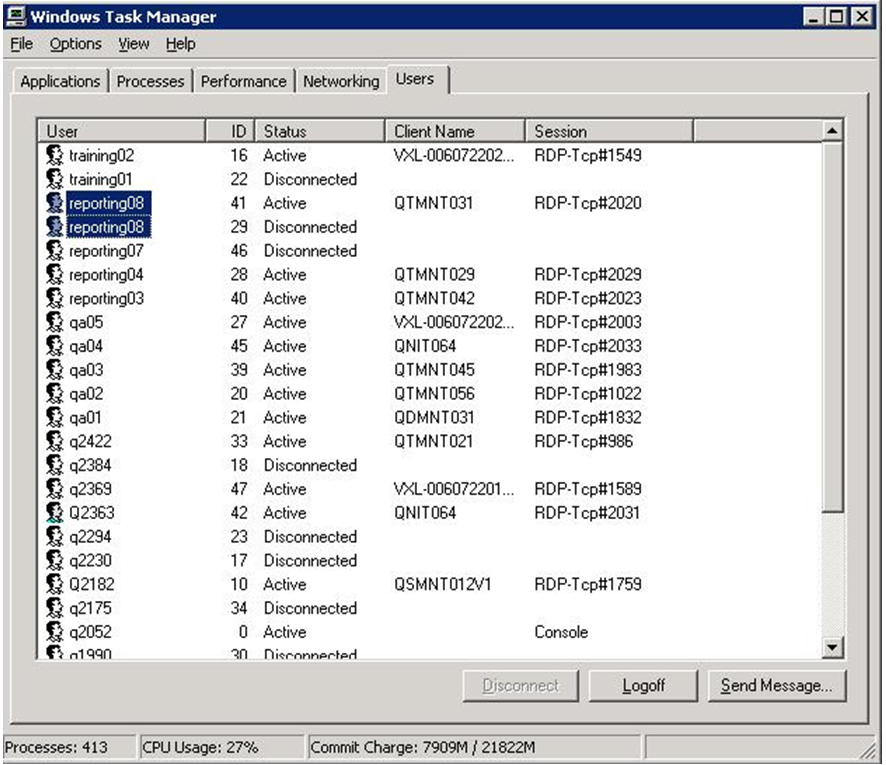Click session RDP-Tcp#2020
The image size is (886, 765).
tap(588, 203)
